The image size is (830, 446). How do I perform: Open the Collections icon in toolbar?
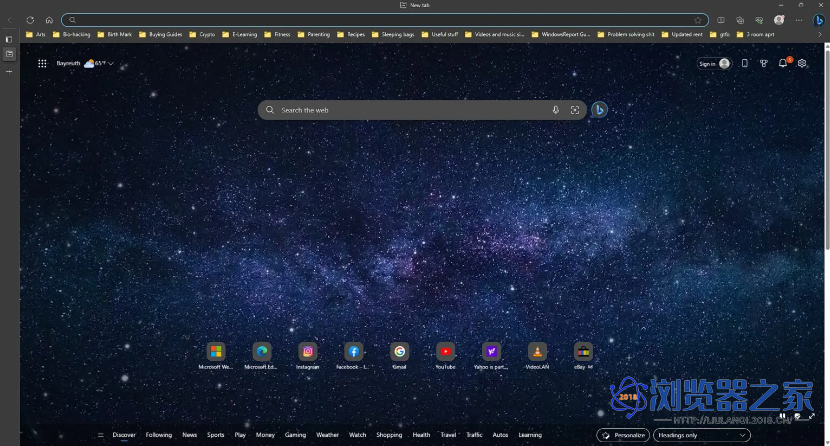coord(740,20)
